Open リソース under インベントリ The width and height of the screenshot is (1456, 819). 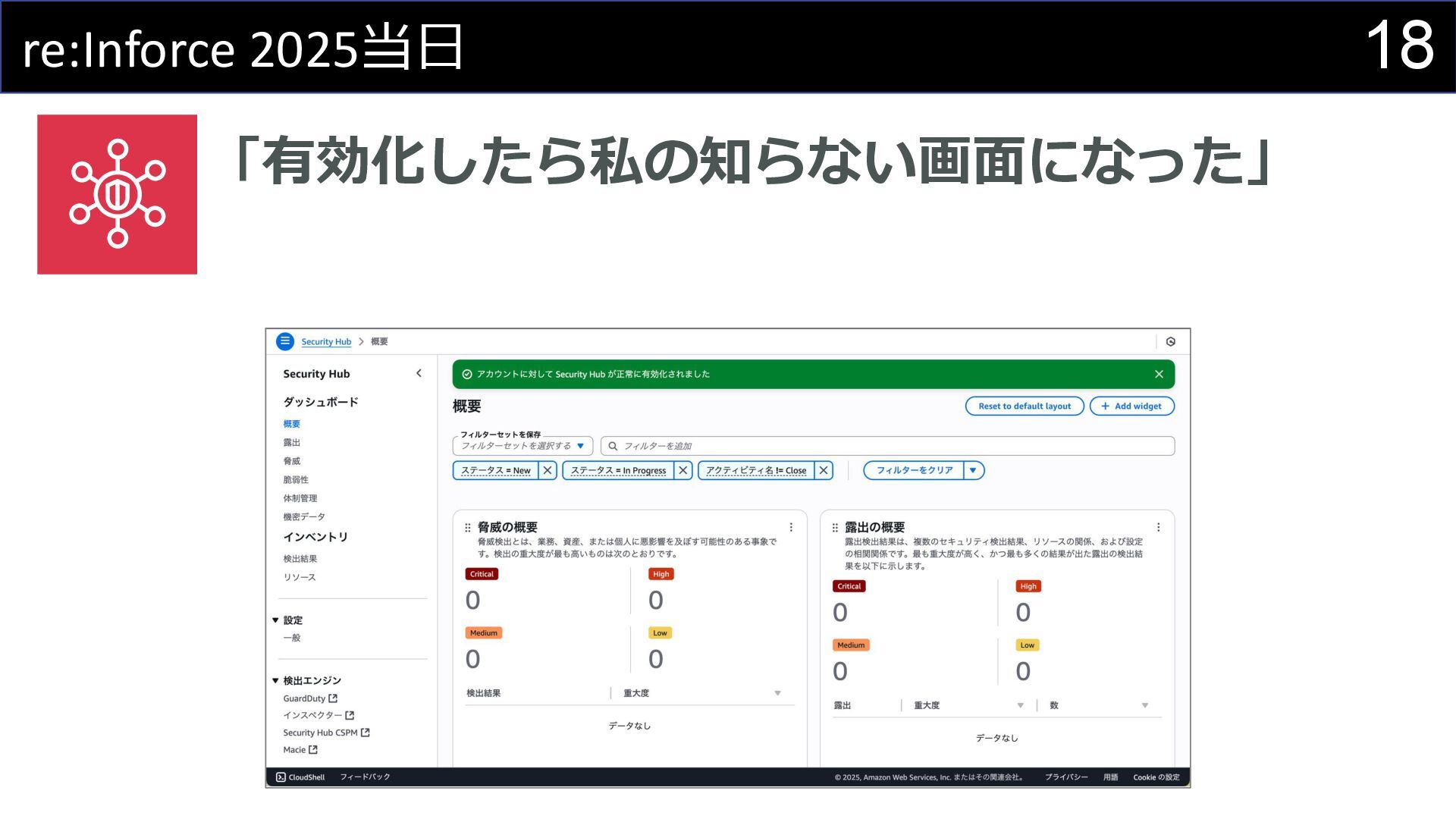(300, 577)
